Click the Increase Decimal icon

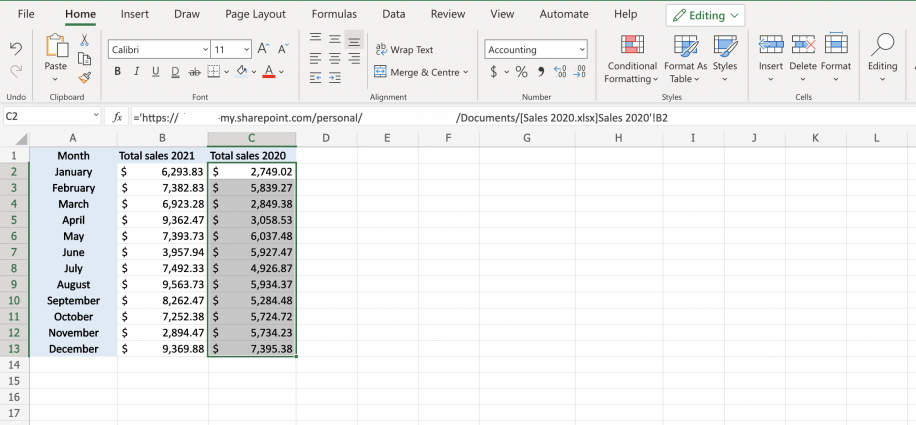(x=560, y=72)
